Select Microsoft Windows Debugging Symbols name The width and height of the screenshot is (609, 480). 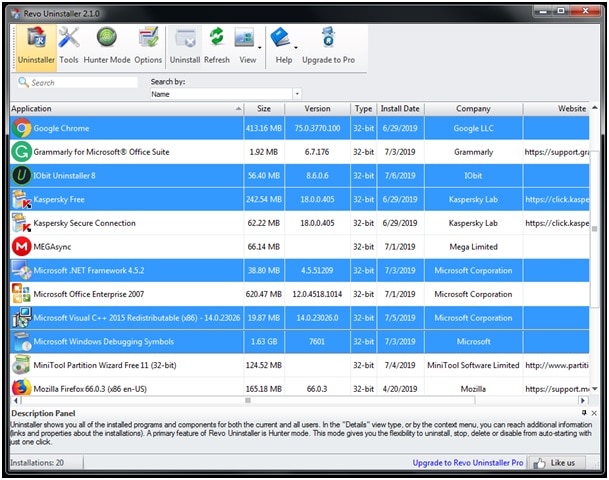point(104,341)
